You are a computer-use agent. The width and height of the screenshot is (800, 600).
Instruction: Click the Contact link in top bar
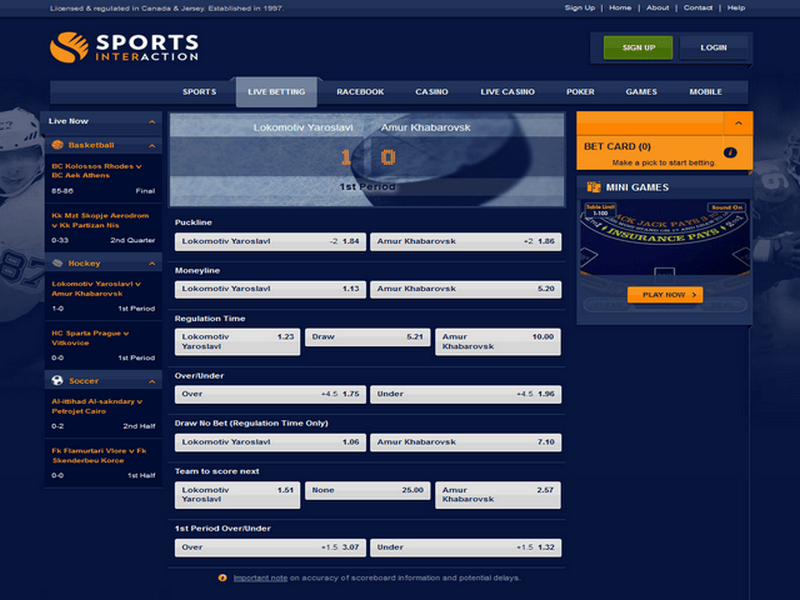(698, 8)
